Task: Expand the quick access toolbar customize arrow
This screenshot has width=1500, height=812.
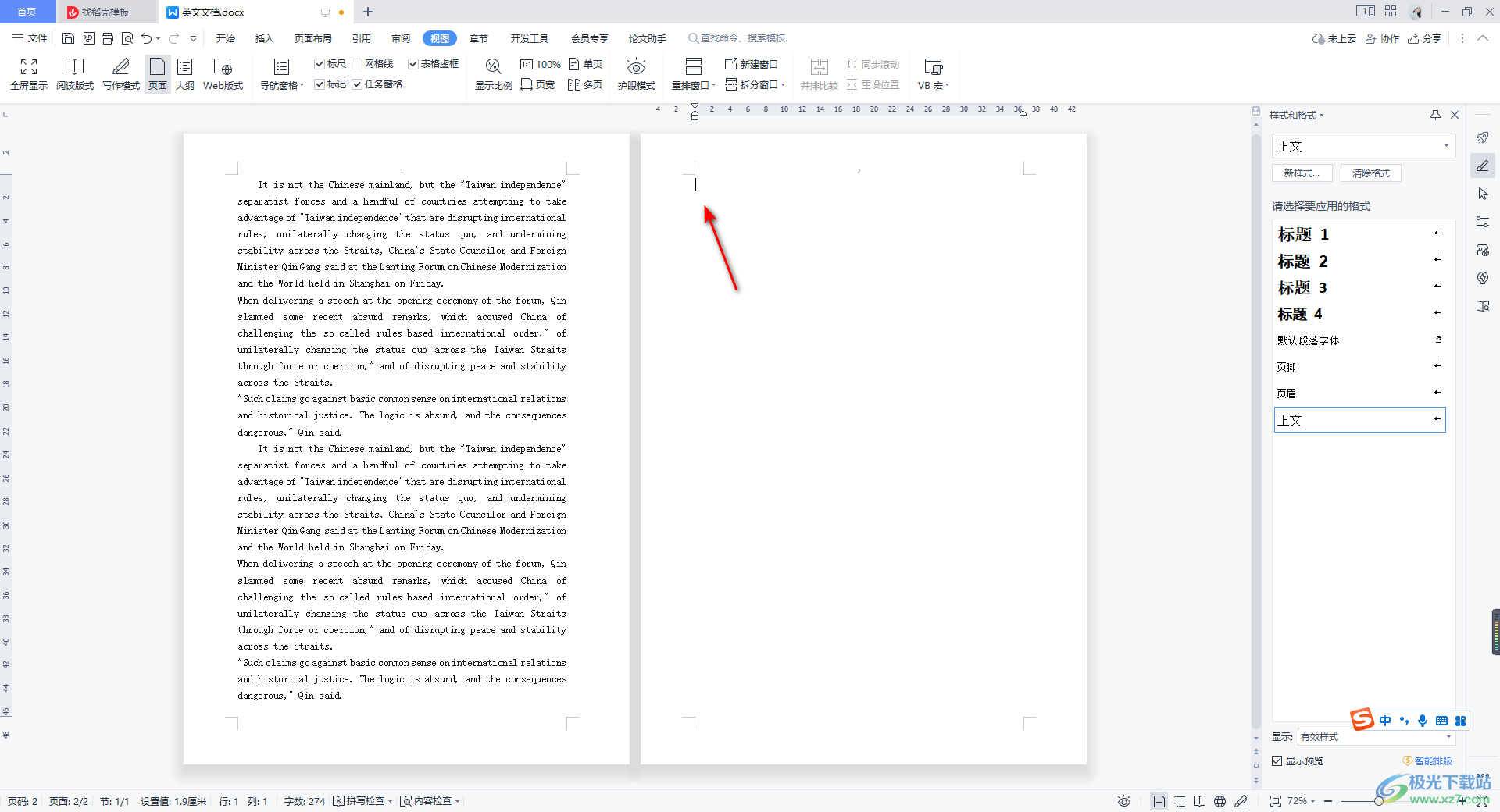Action: 193,38
